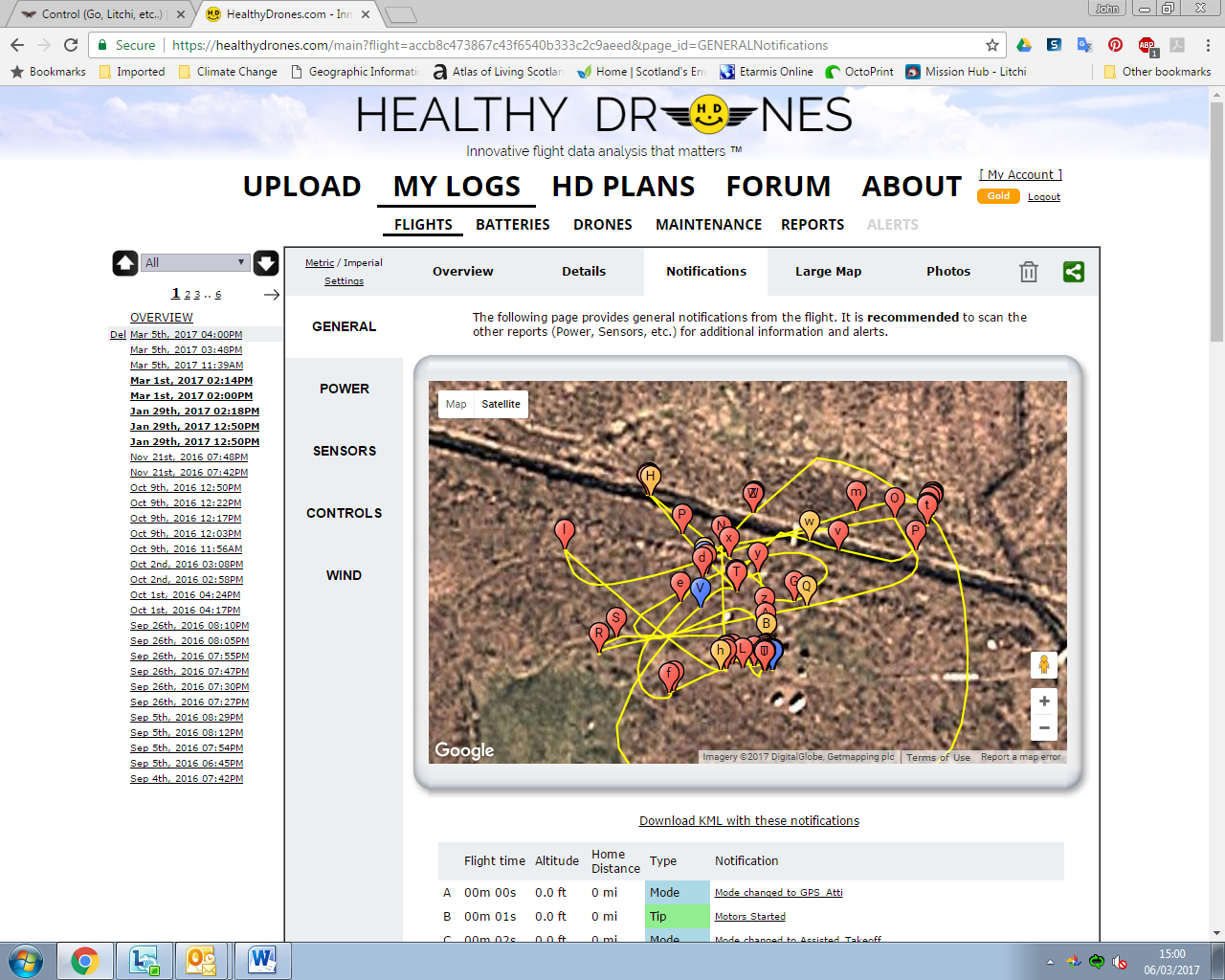Click Download KML with these notifications link
This screenshot has width=1225, height=980.
749,821
